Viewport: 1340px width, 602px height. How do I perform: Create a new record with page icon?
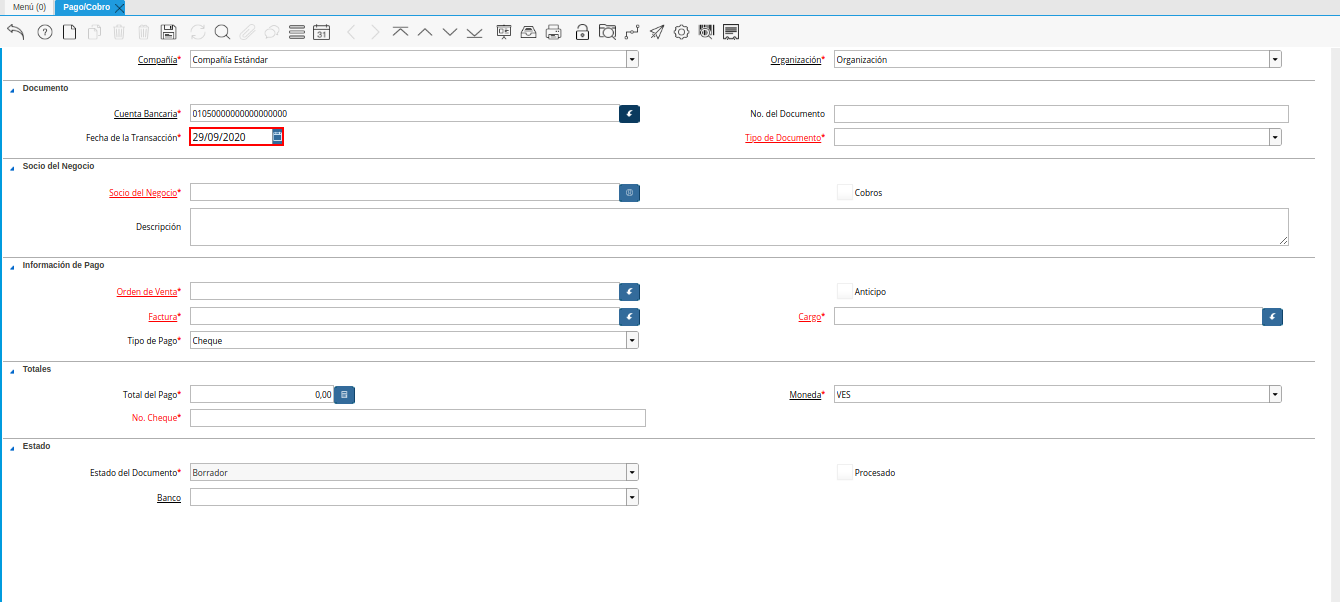pyautogui.click(x=69, y=32)
